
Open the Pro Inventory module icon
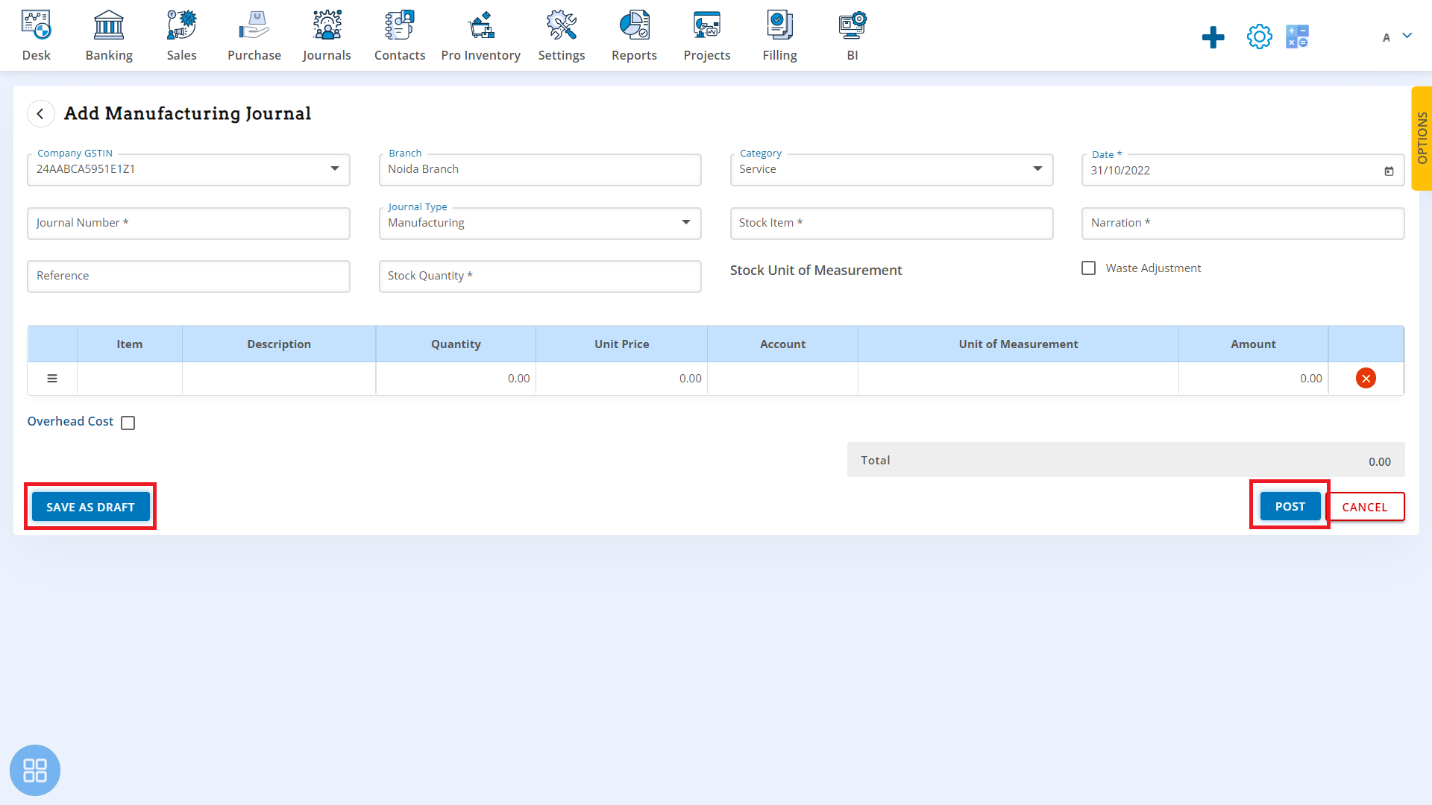[481, 25]
